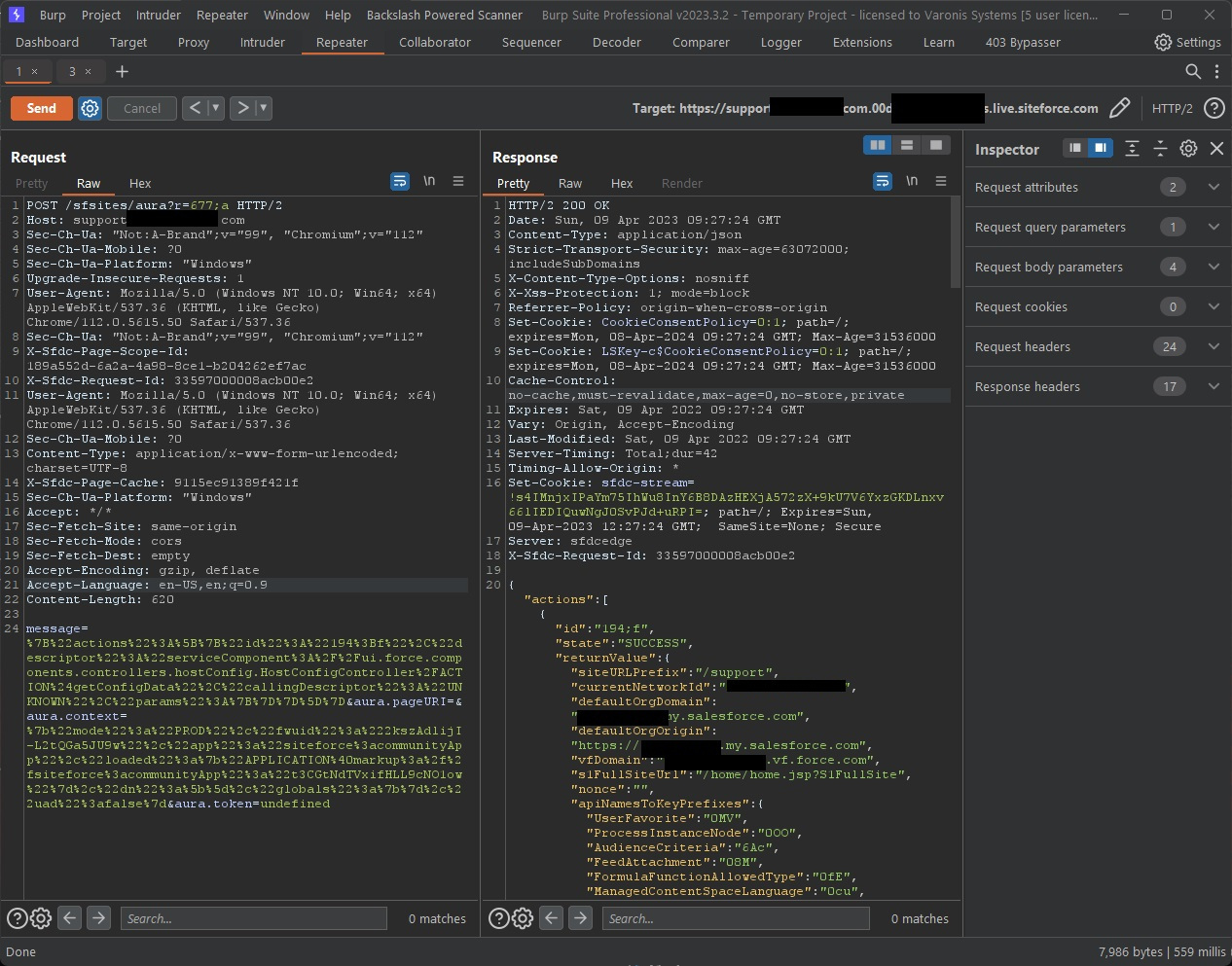Click the Response search input field
1232x966 pixels.
736,917
